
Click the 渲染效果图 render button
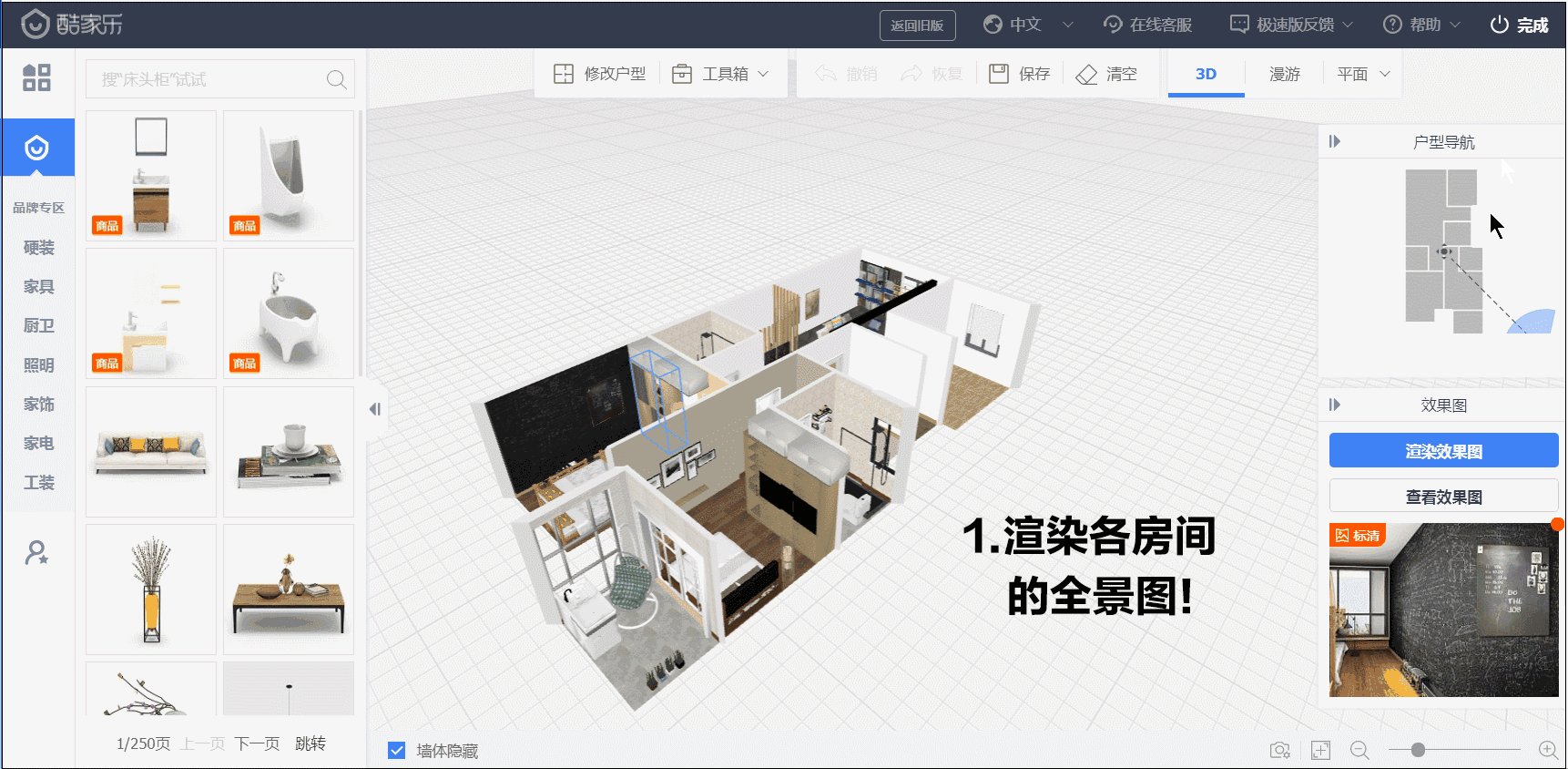[x=1443, y=451]
